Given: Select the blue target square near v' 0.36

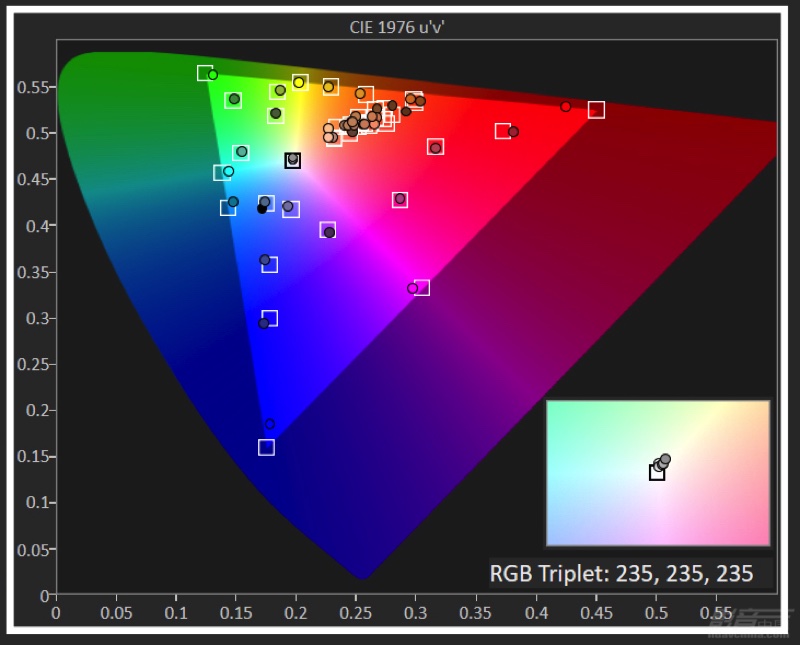Looking at the screenshot, I should pyautogui.click(x=269, y=265).
